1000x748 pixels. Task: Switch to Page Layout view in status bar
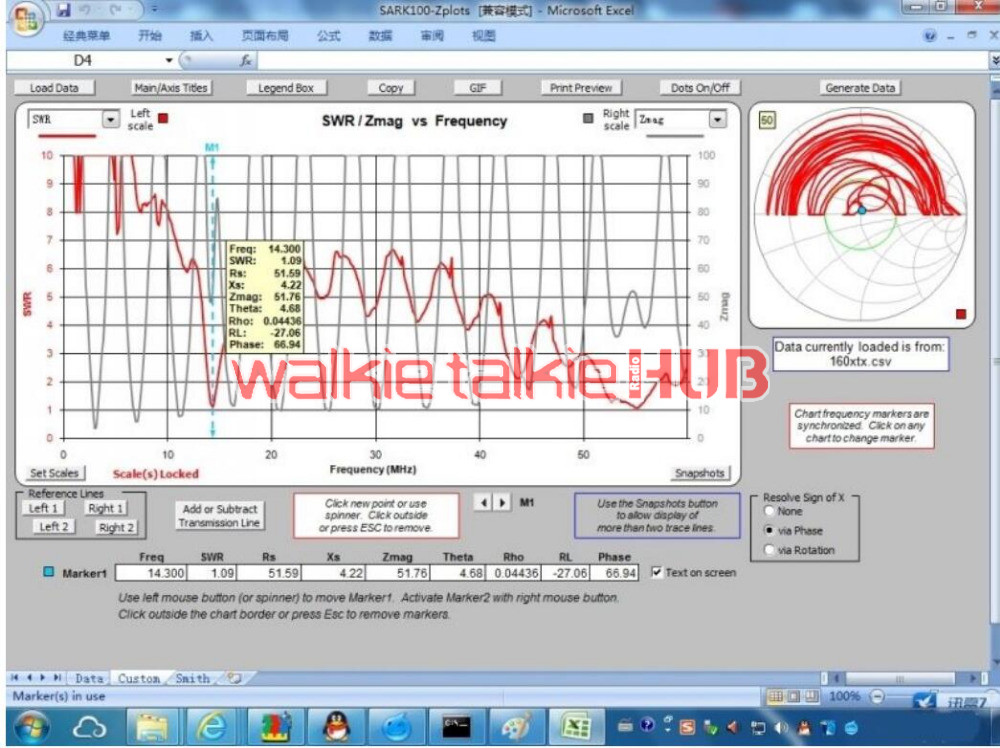click(x=793, y=697)
